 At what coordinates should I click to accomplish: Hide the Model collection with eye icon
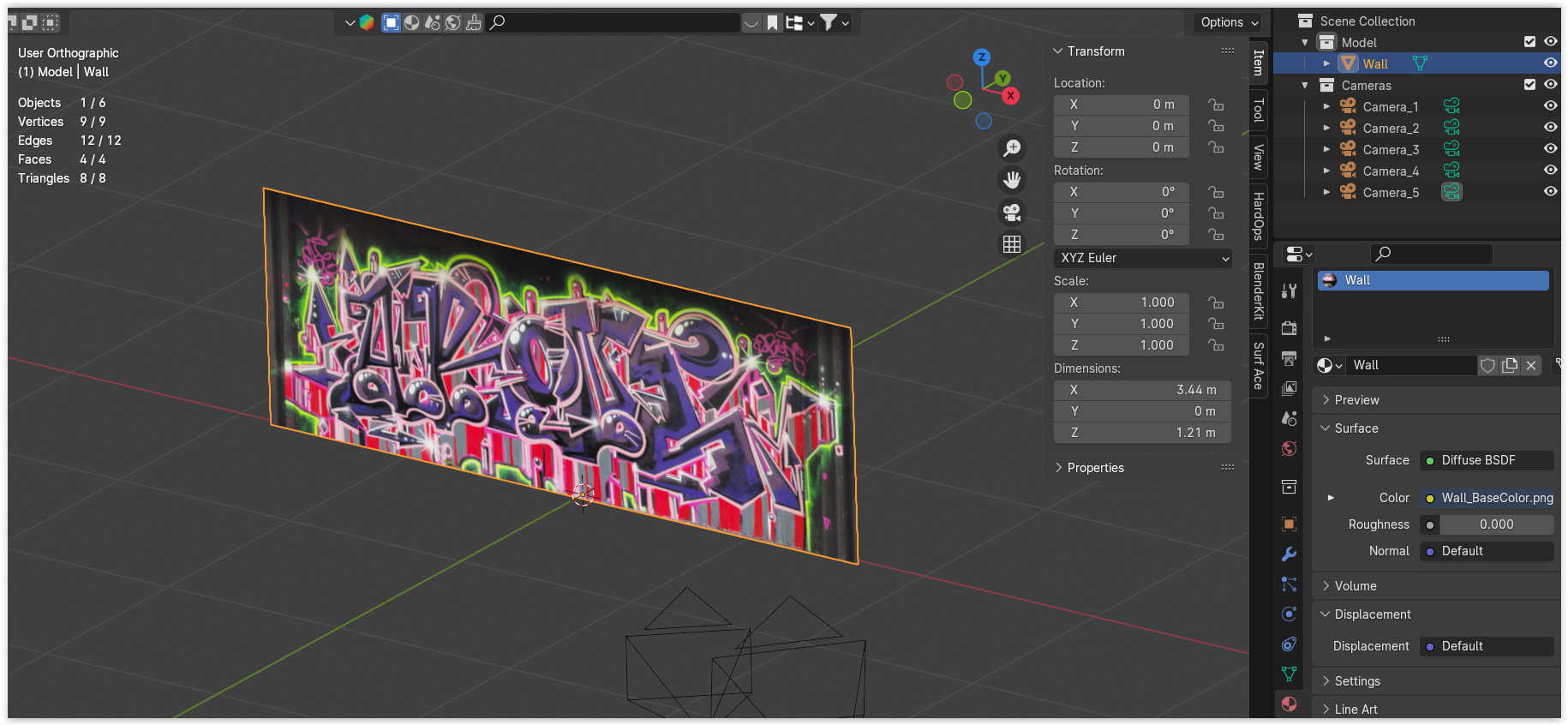click(1550, 42)
